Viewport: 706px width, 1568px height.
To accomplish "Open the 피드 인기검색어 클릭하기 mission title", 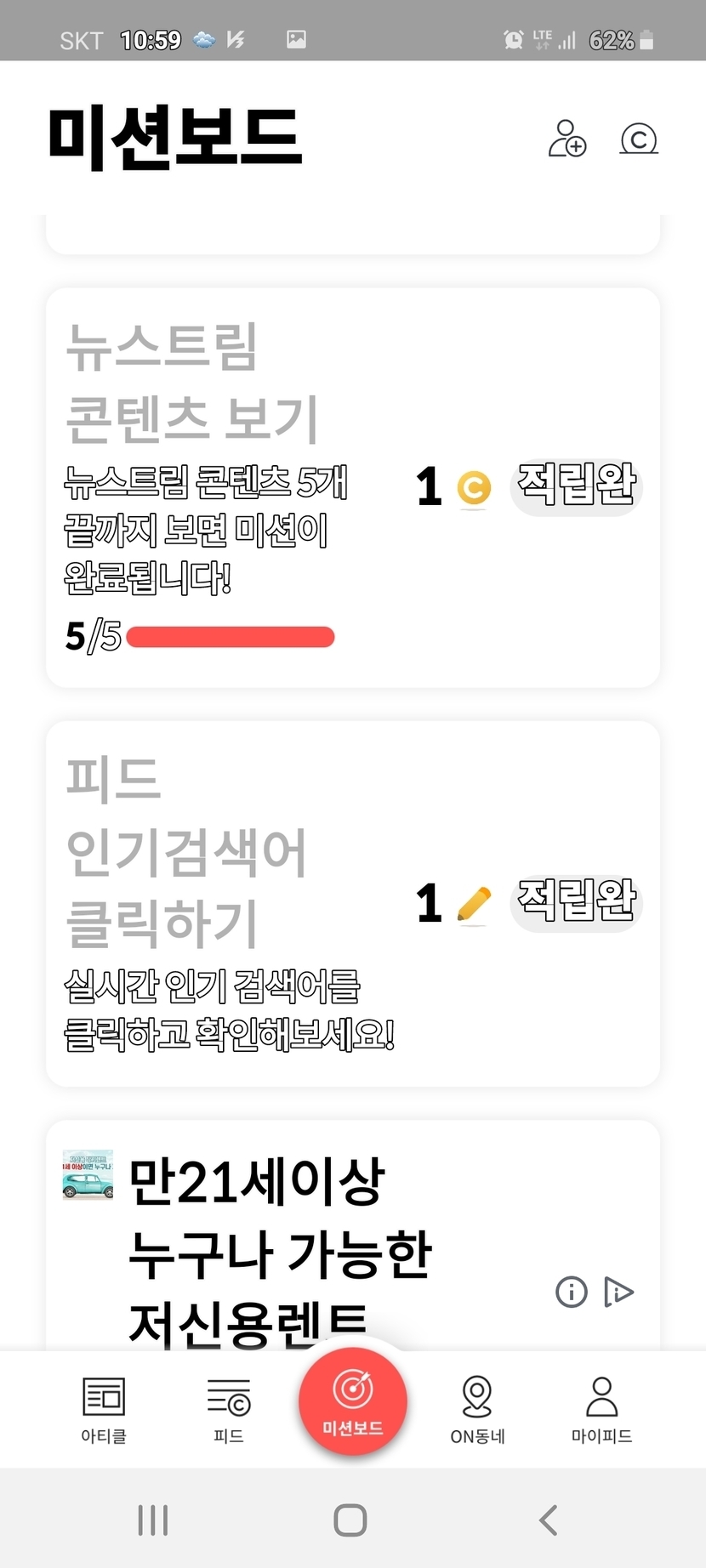I will (186, 852).
